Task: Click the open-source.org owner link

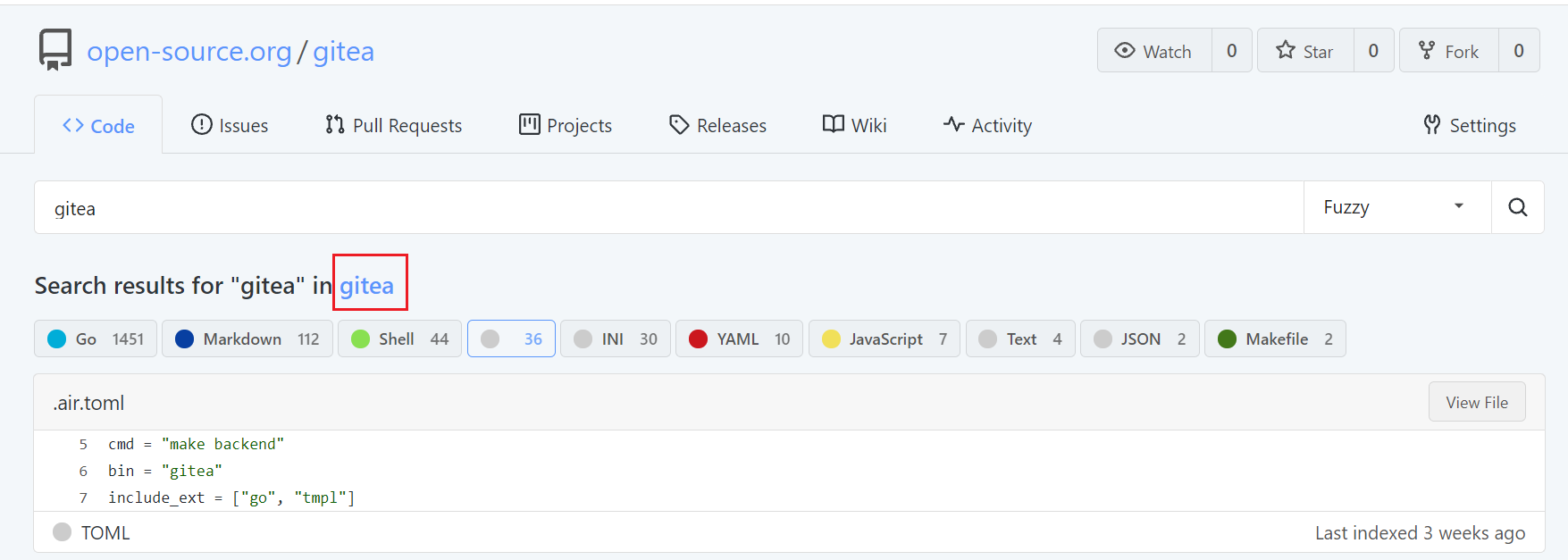Action: (x=189, y=51)
